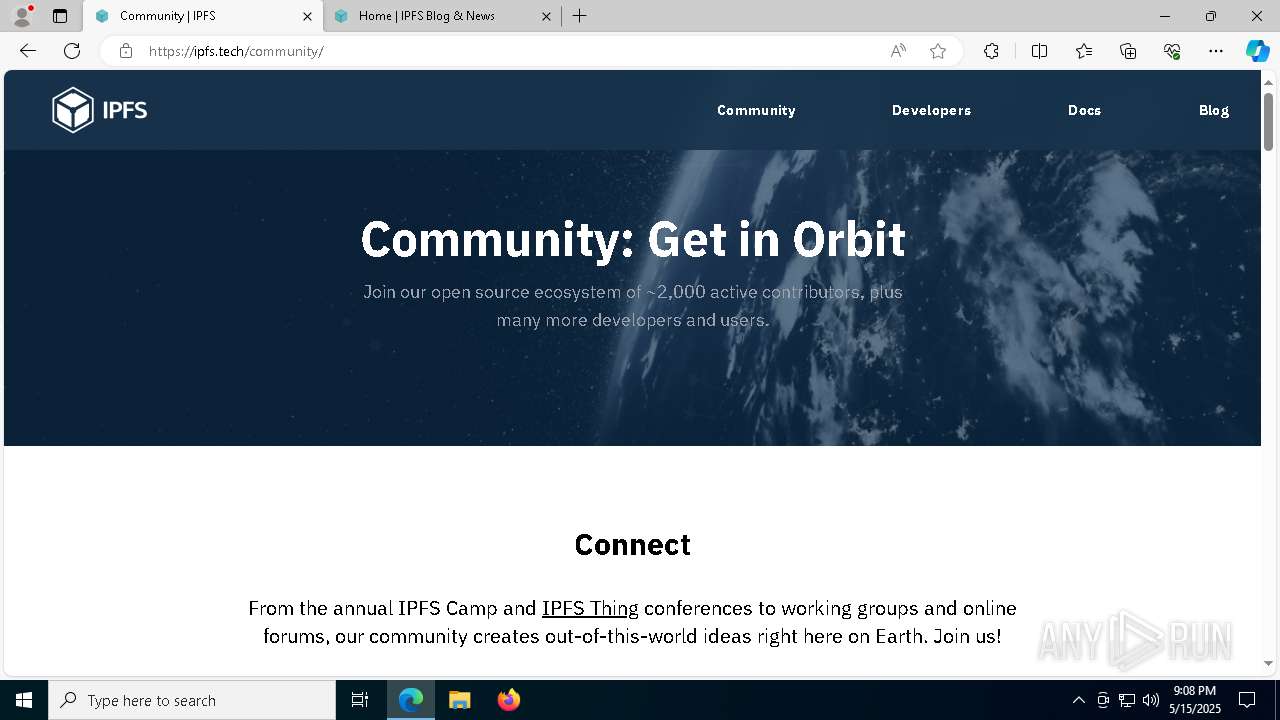Image resolution: width=1280 pixels, height=720 pixels.
Task: Activate Read aloud icon in address bar
Action: [x=898, y=51]
